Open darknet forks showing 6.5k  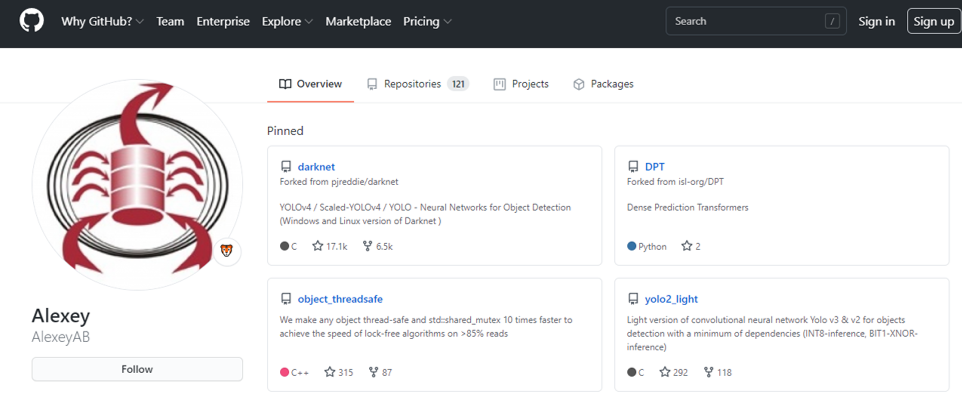pyautogui.click(x=378, y=246)
